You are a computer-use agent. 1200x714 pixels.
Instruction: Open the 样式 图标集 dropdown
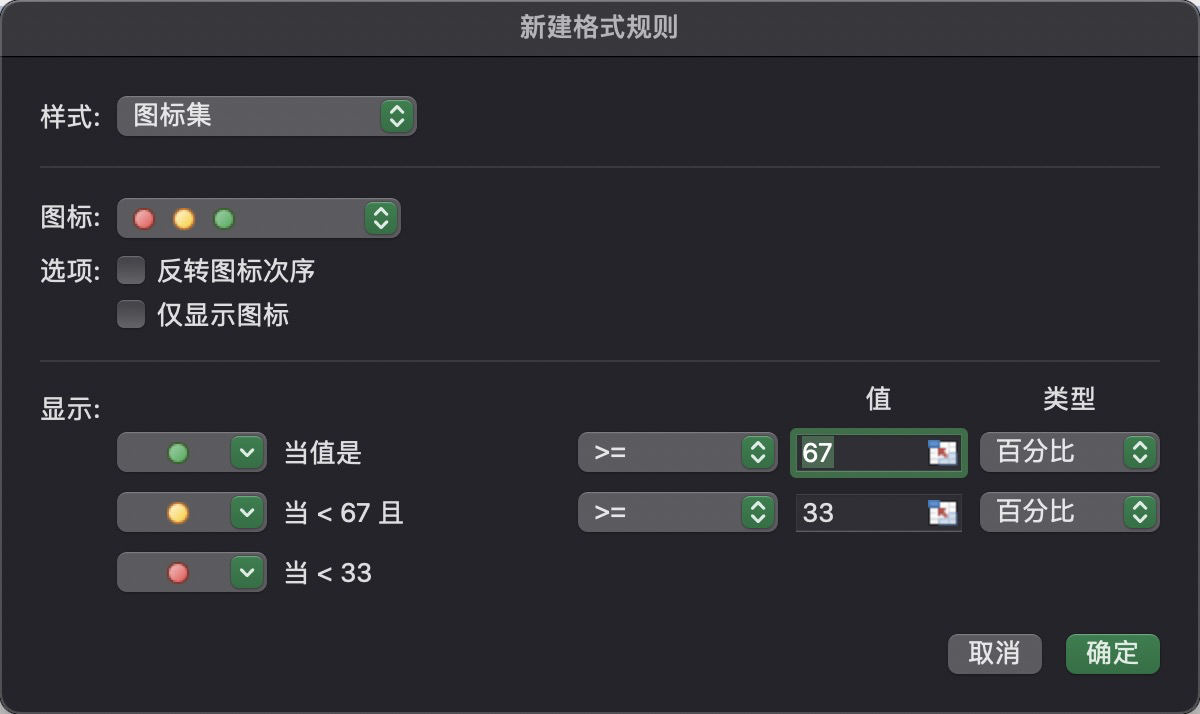point(266,116)
